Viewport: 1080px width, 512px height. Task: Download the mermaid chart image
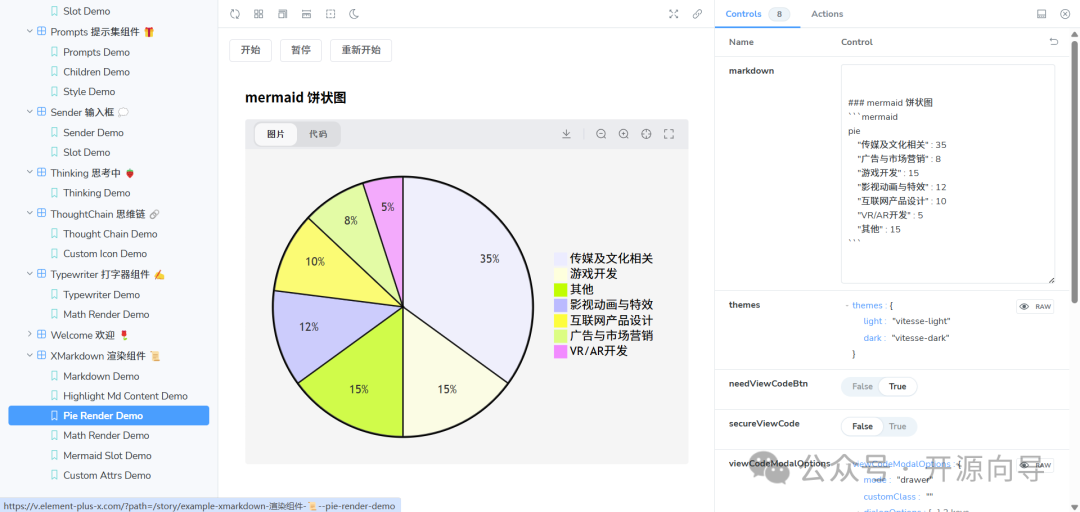click(x=566, y=134)
